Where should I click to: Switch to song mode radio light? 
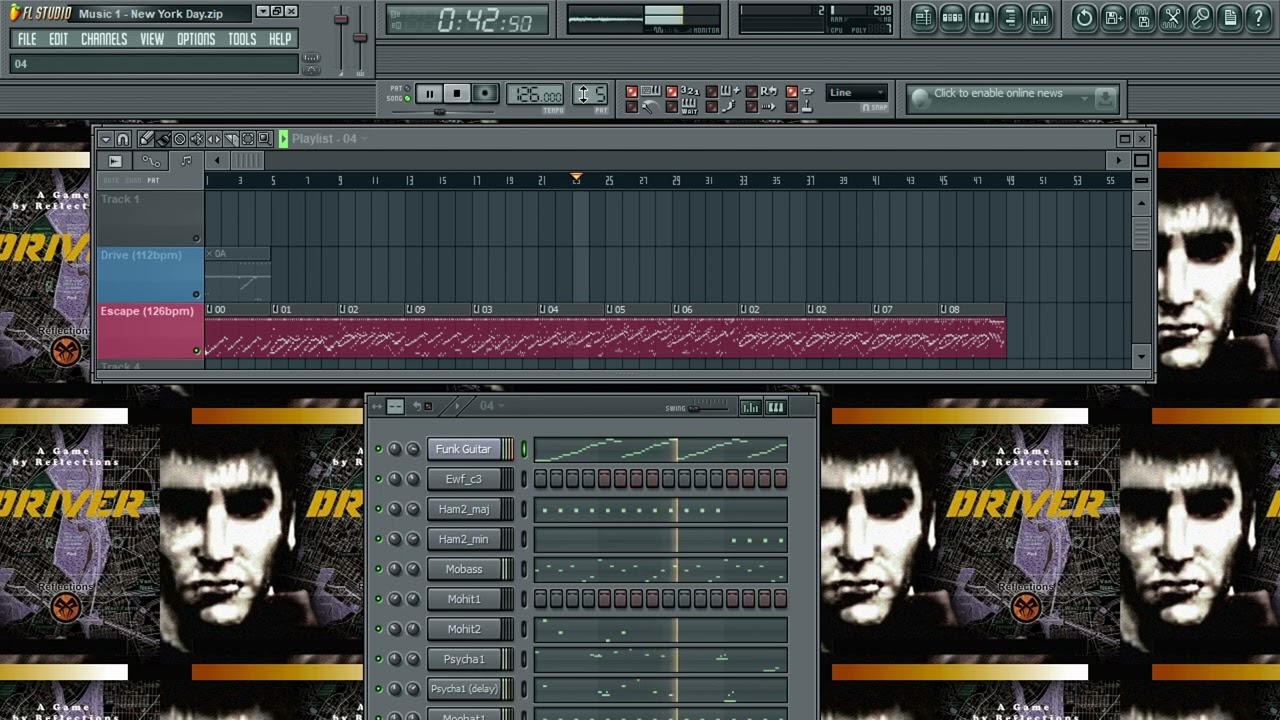407,98
